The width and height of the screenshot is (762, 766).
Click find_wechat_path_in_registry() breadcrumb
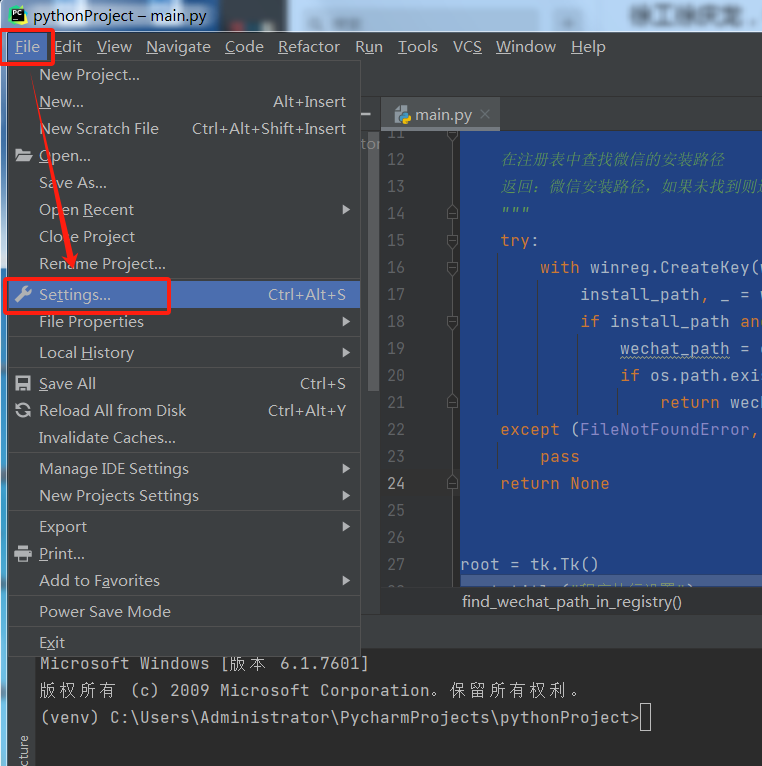pyautogui.click(x=571, y=601)
